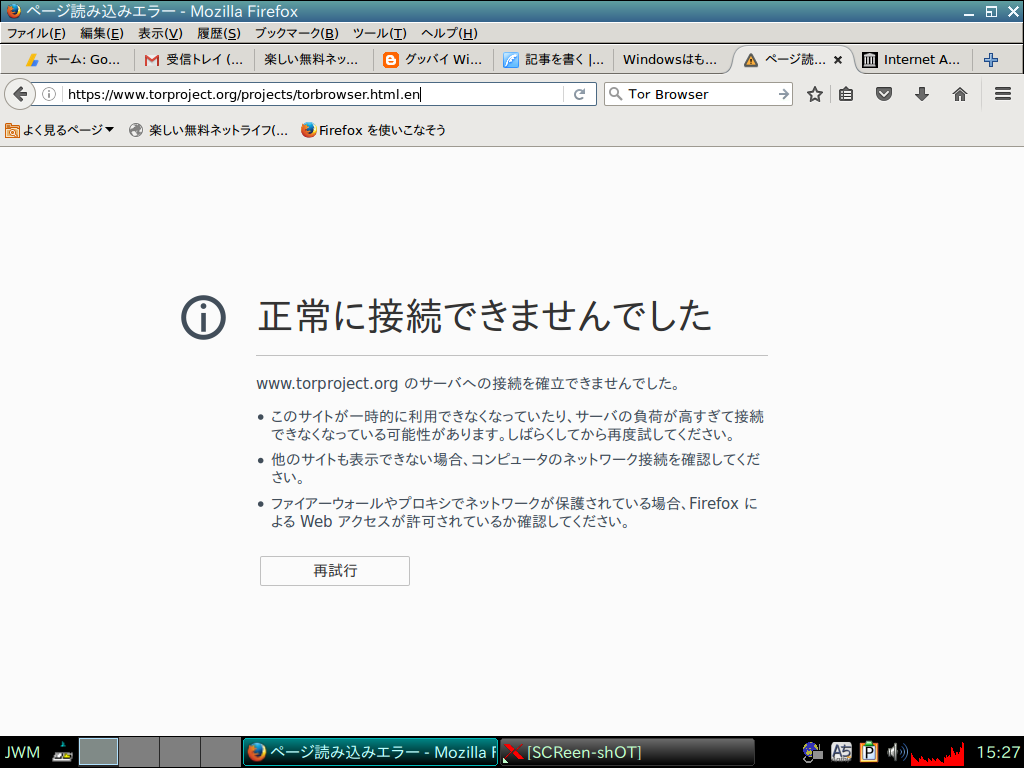Click the taskbar network connection icon
Screen dimensions: 1024x768
[x=63, y=752]
